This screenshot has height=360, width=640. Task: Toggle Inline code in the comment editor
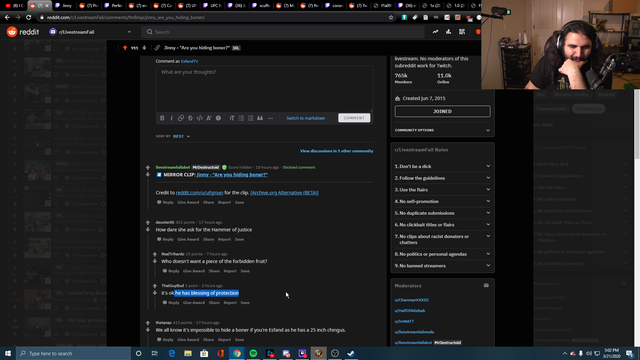pyautogui.click(x=200, y=118)
